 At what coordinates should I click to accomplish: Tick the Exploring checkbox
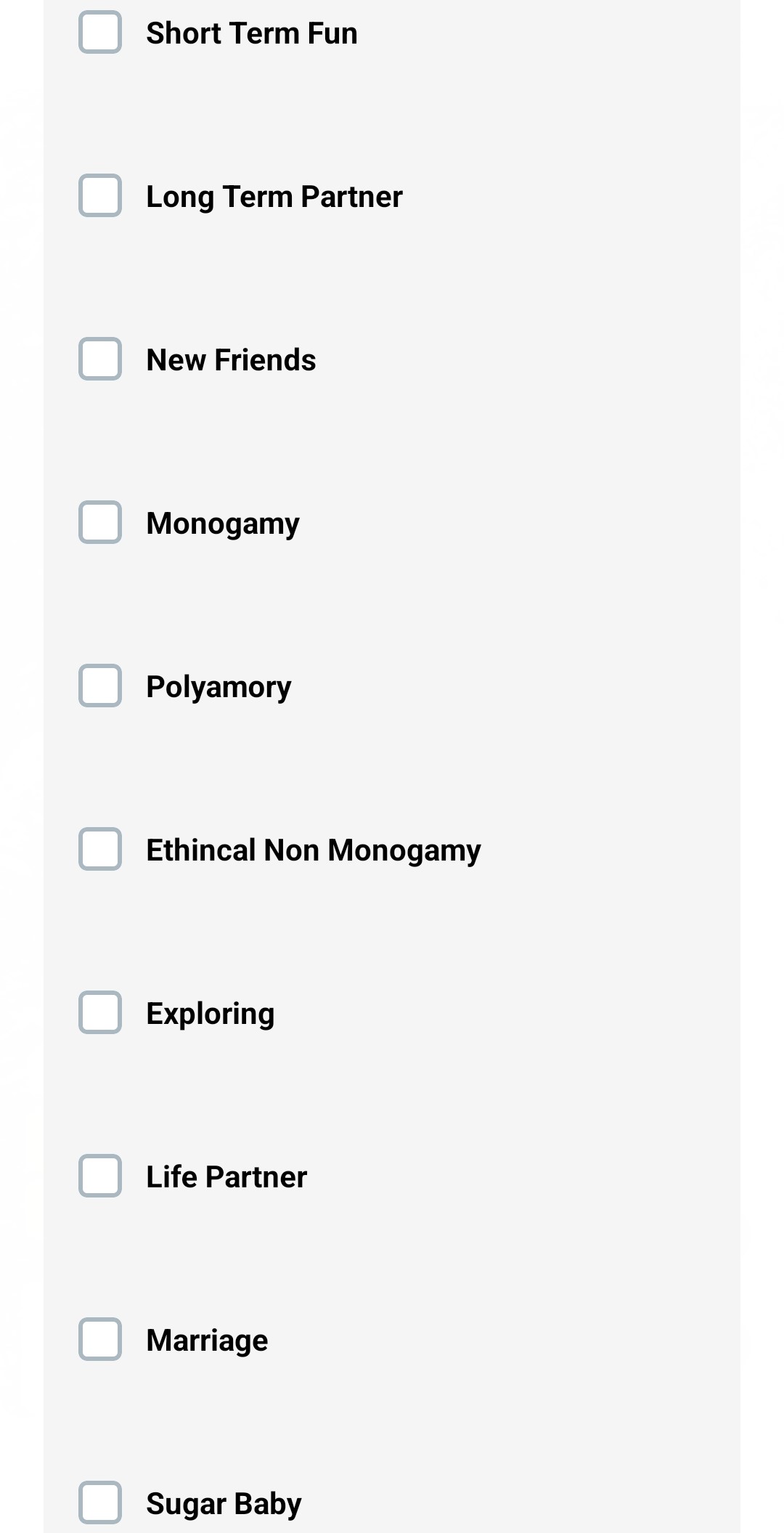point(100,1013)
